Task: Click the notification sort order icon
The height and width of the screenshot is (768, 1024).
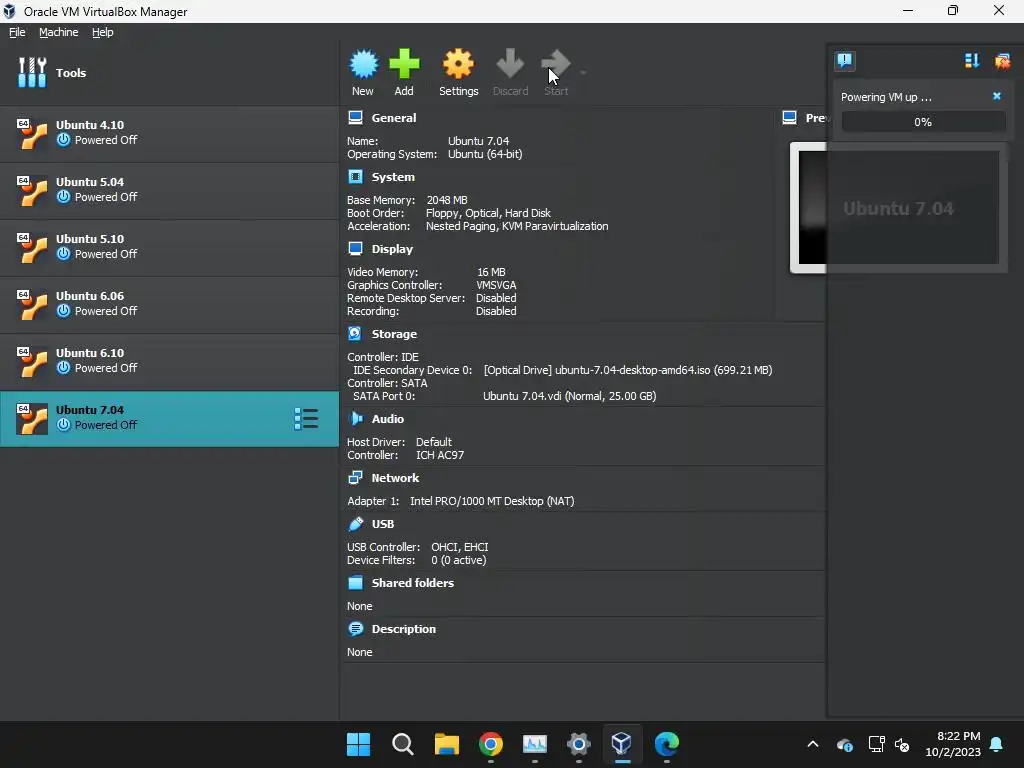Action: point(972,61)
